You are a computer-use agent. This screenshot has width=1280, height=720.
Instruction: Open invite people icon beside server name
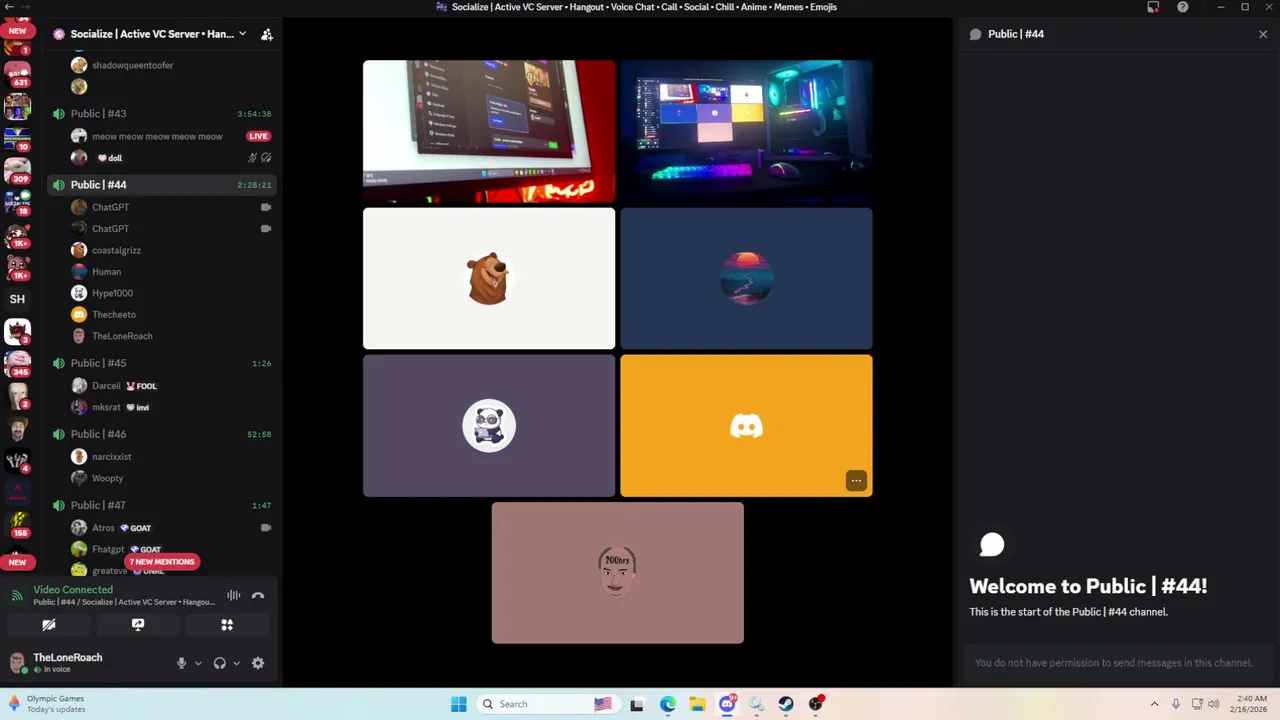coord(267,34)
